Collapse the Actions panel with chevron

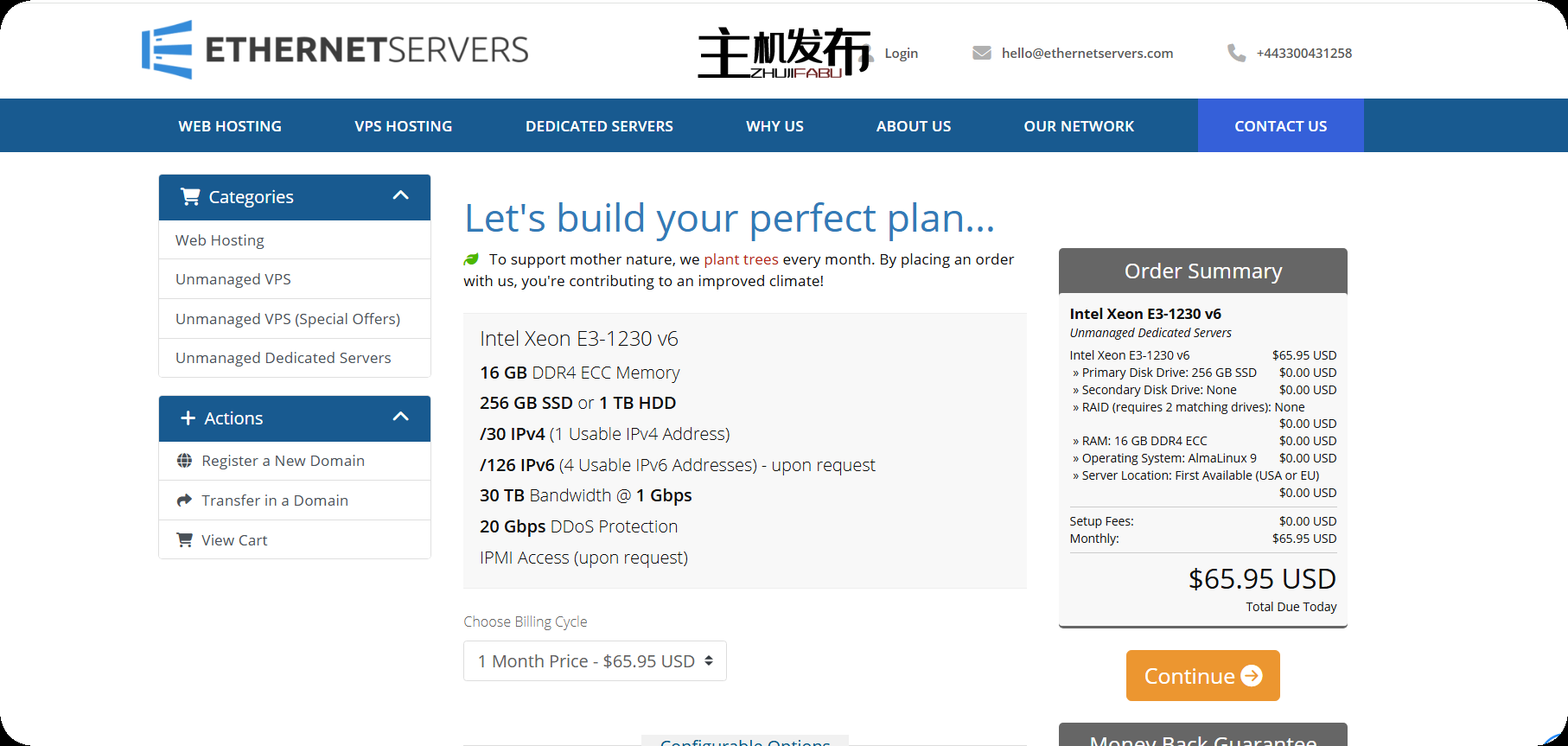coord(400,417)
